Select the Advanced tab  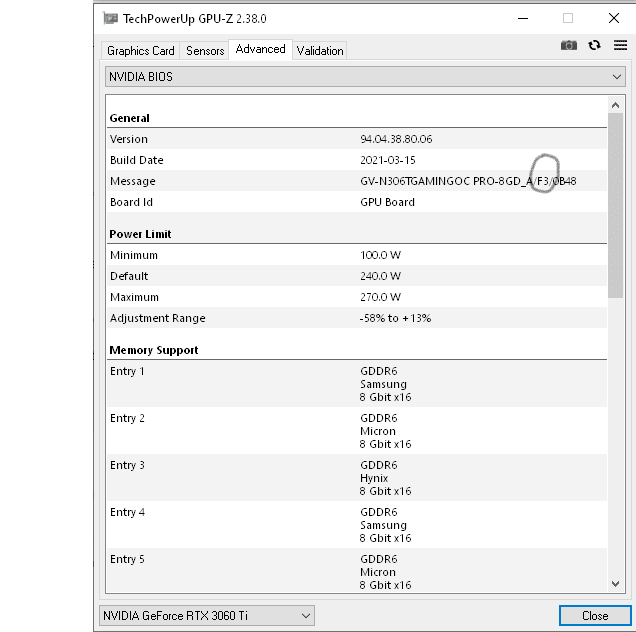tap(260, 49)
